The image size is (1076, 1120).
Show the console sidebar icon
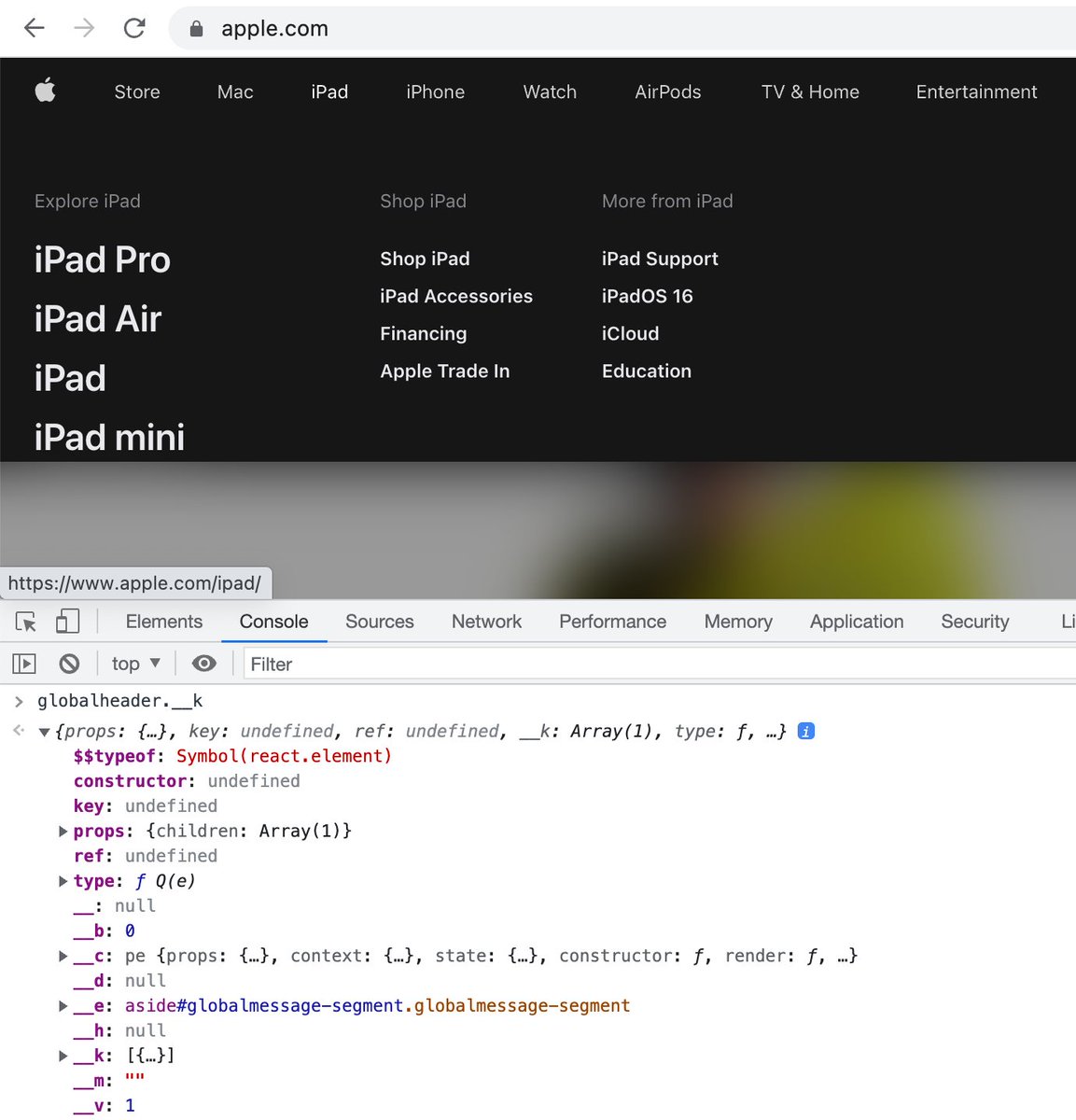(23, 664)
